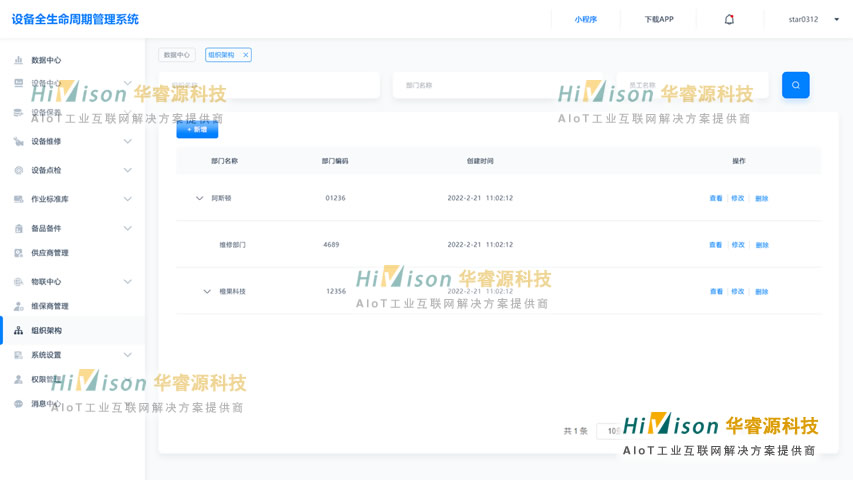Open 数据中心 via its bar chart icon
The image size is (853, 480).
[x=18, y=60]
